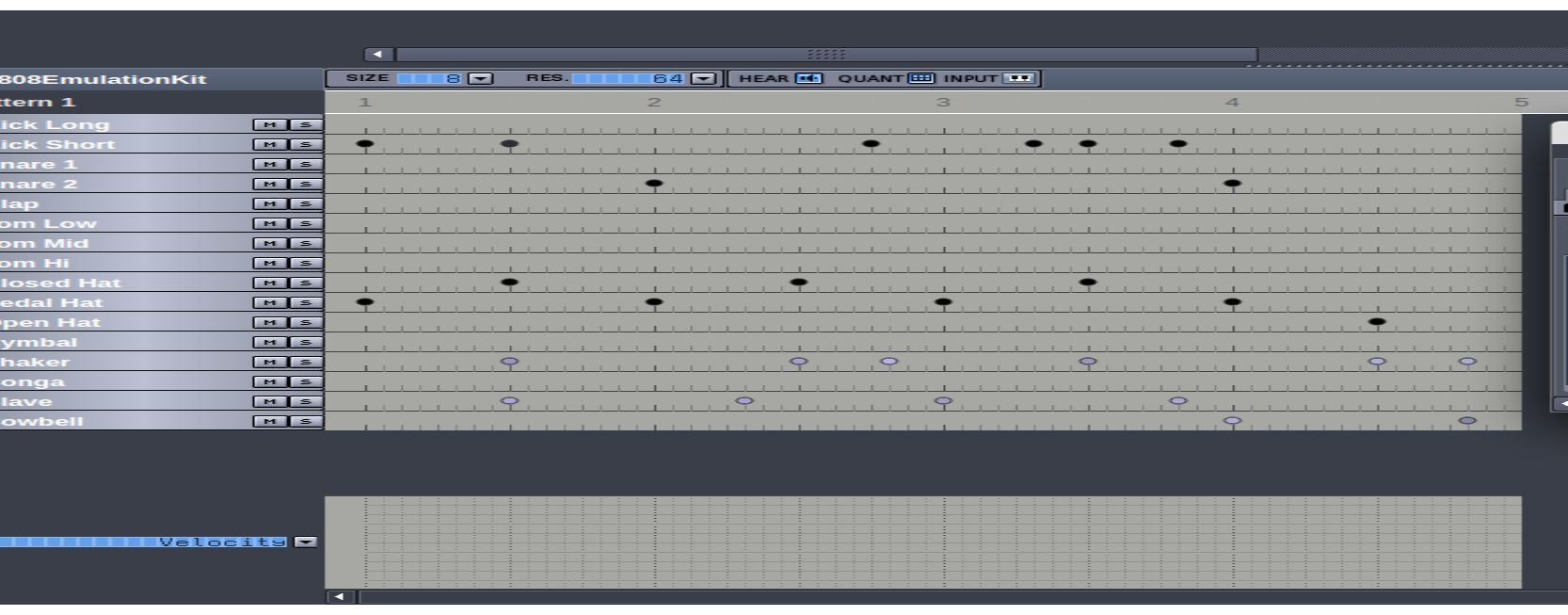Select the Kick Long instrument name
Image resolution: width=1568 pixels, height=615 pixels.
[x=55, y=124]
